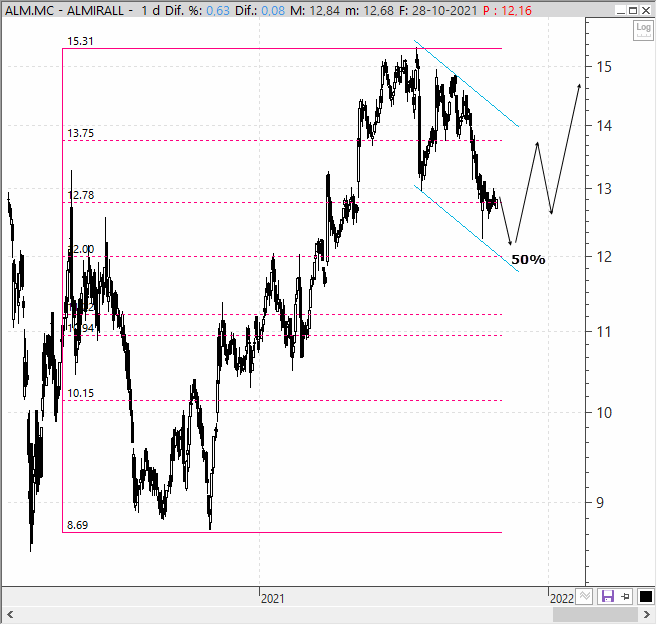Click the Fibonacci level label 13.75
Image resolution: width=657 pixels, height=625 pixels.
pyautogui.click(x=80, y=133)
